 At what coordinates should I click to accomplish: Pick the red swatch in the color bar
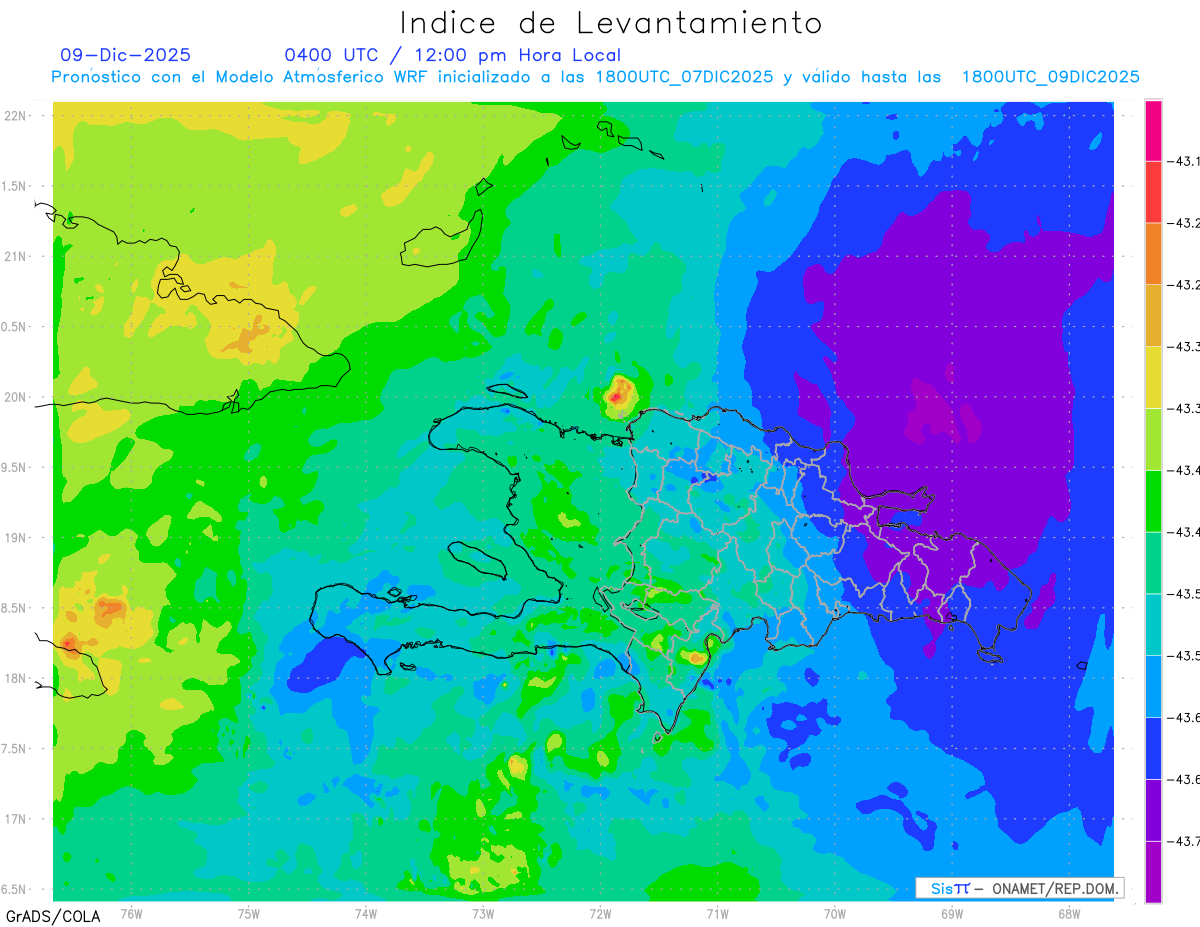pyautogui.click(x=1153, y=192)
